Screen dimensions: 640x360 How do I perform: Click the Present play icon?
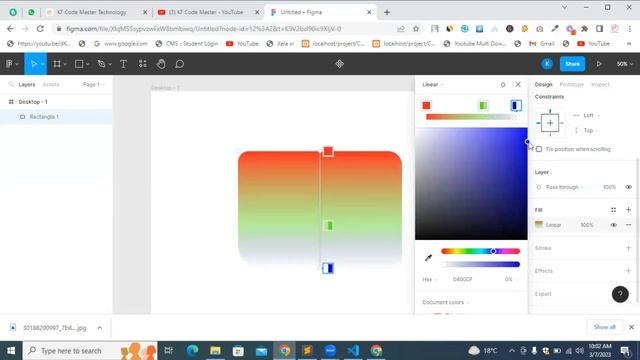599,64
